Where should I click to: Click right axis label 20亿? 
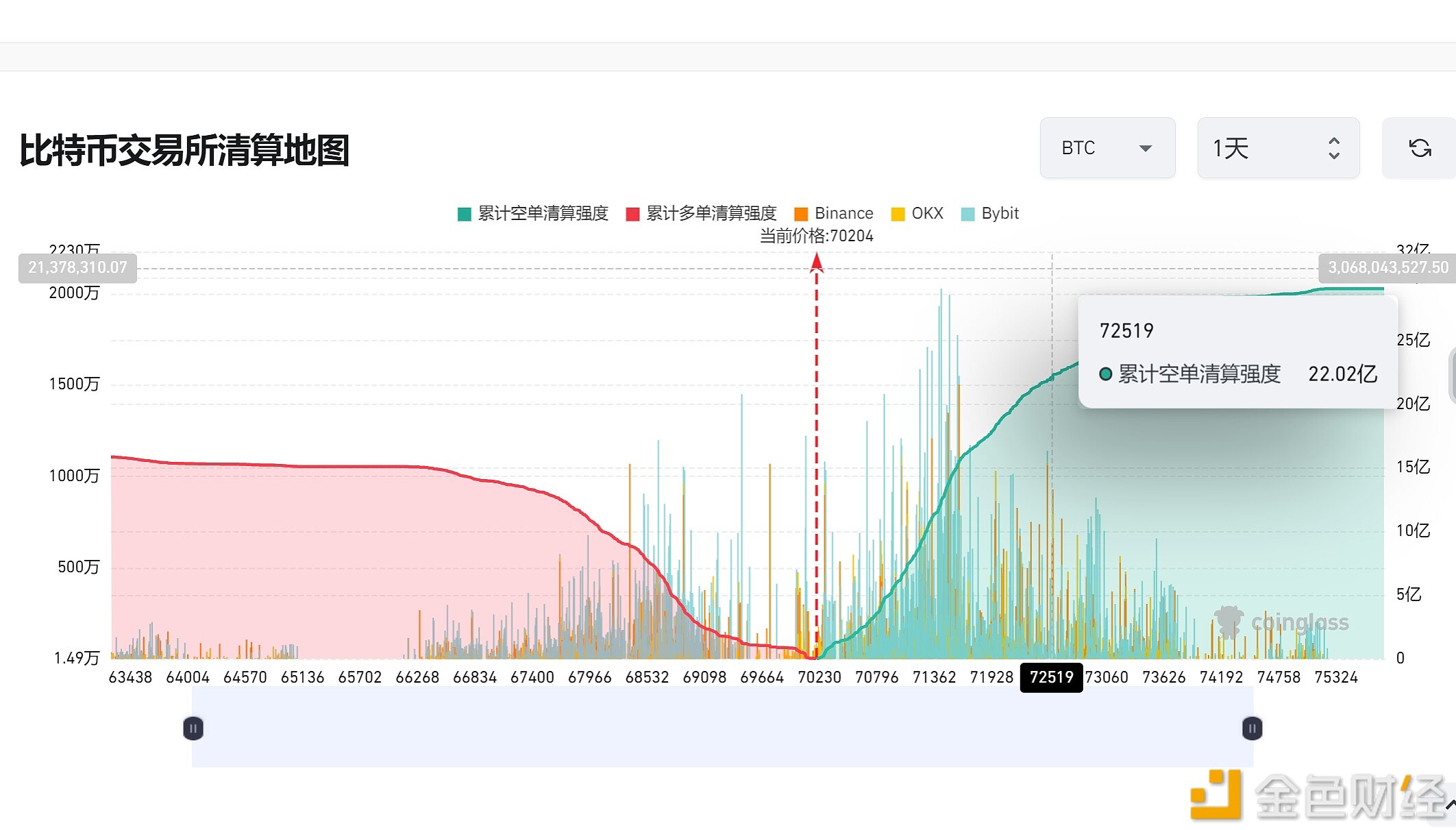click(x=1413, y=404)
